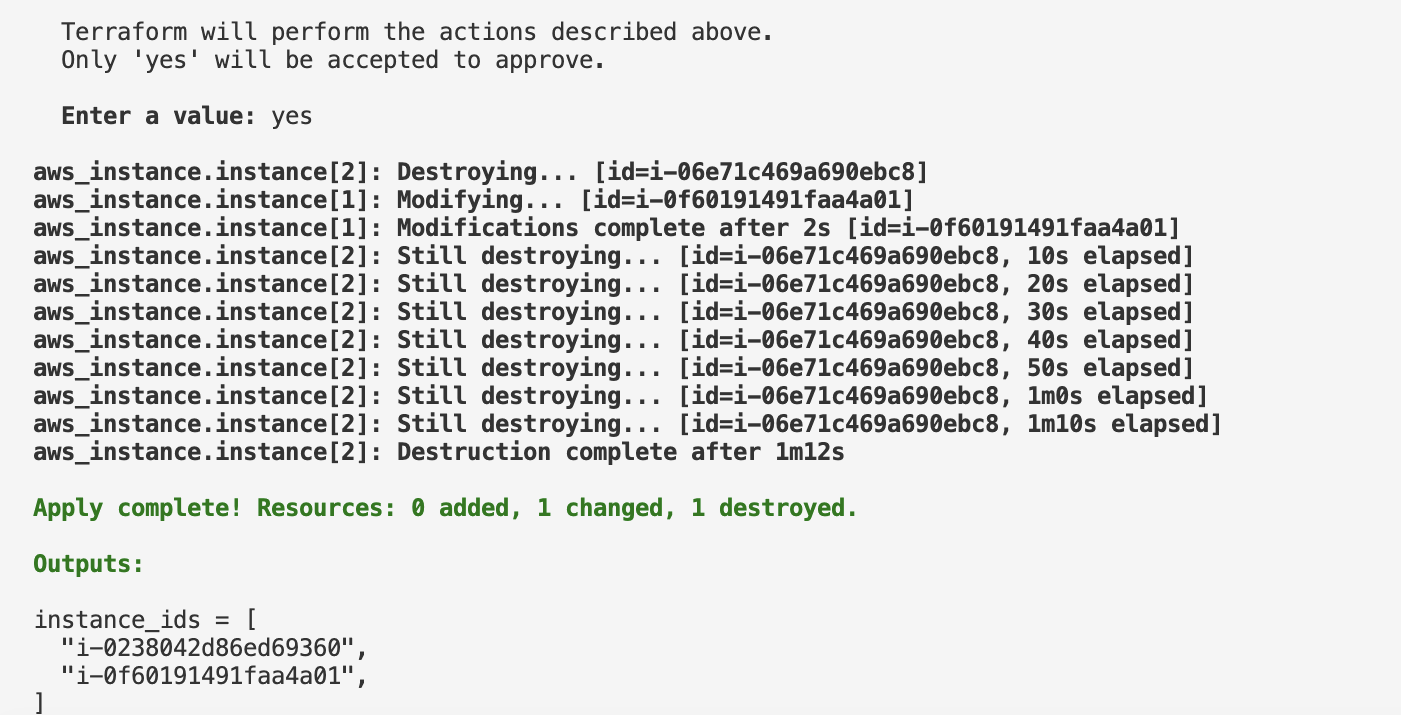Click instance ID "i-0238042d86ed69360" in outputs

coord(214,648)
